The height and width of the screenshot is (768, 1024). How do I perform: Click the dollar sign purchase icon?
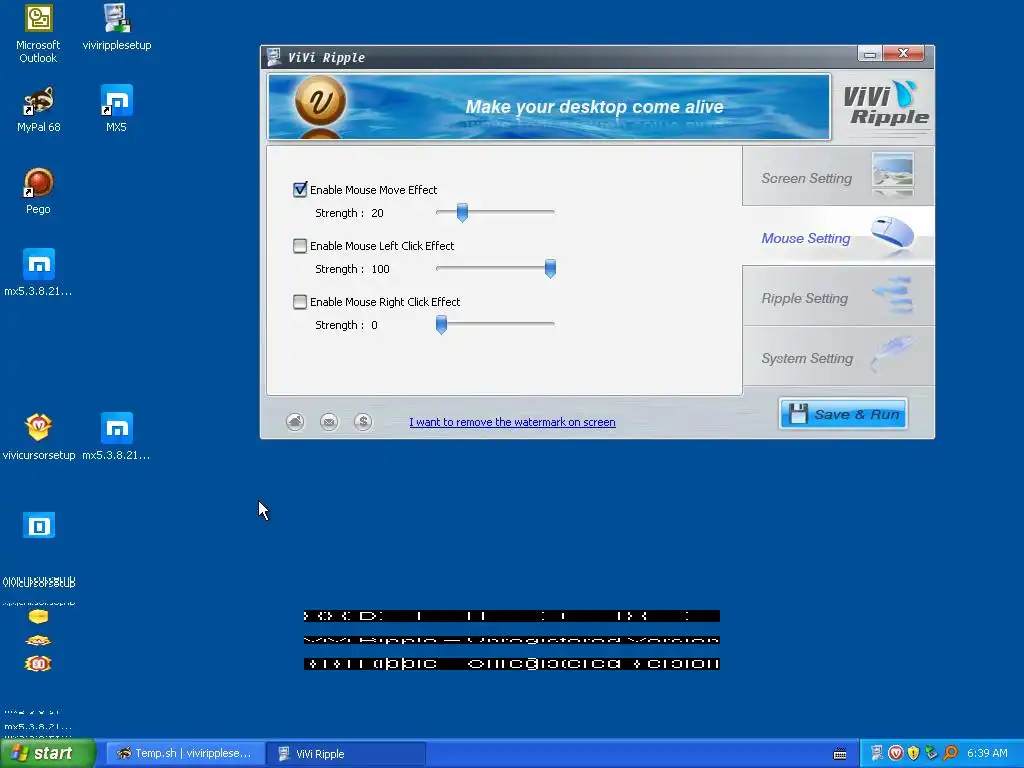(363, 422)
